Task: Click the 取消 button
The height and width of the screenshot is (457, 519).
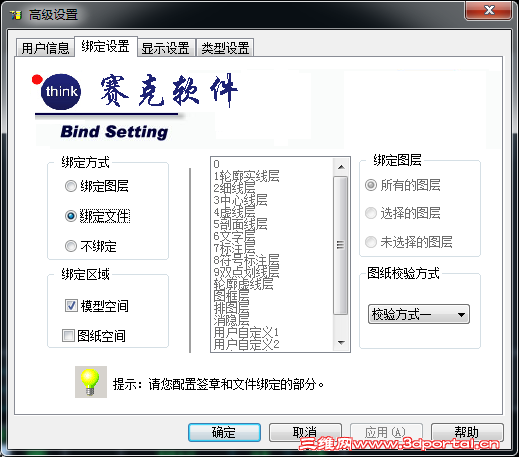Action: click(x=305, y=432)
